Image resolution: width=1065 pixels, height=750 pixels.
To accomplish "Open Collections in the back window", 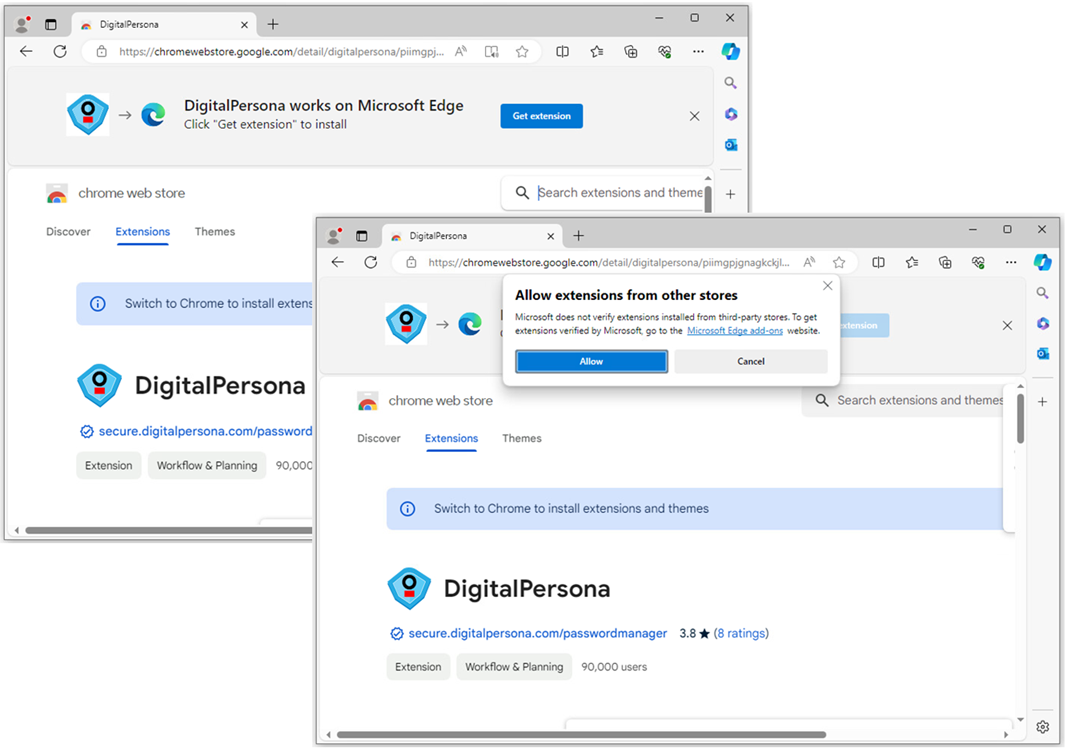I will [631, 51].
